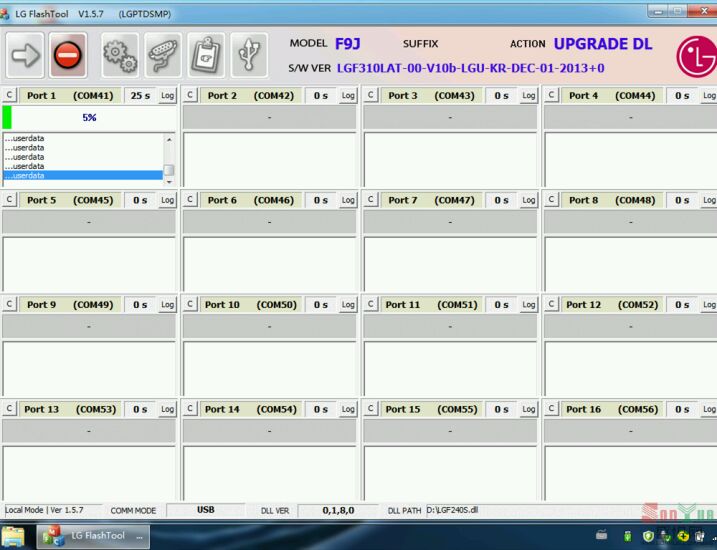717x550 pixels.
Task: Click the C button for Port 1
Action: (x=10, y=95)
